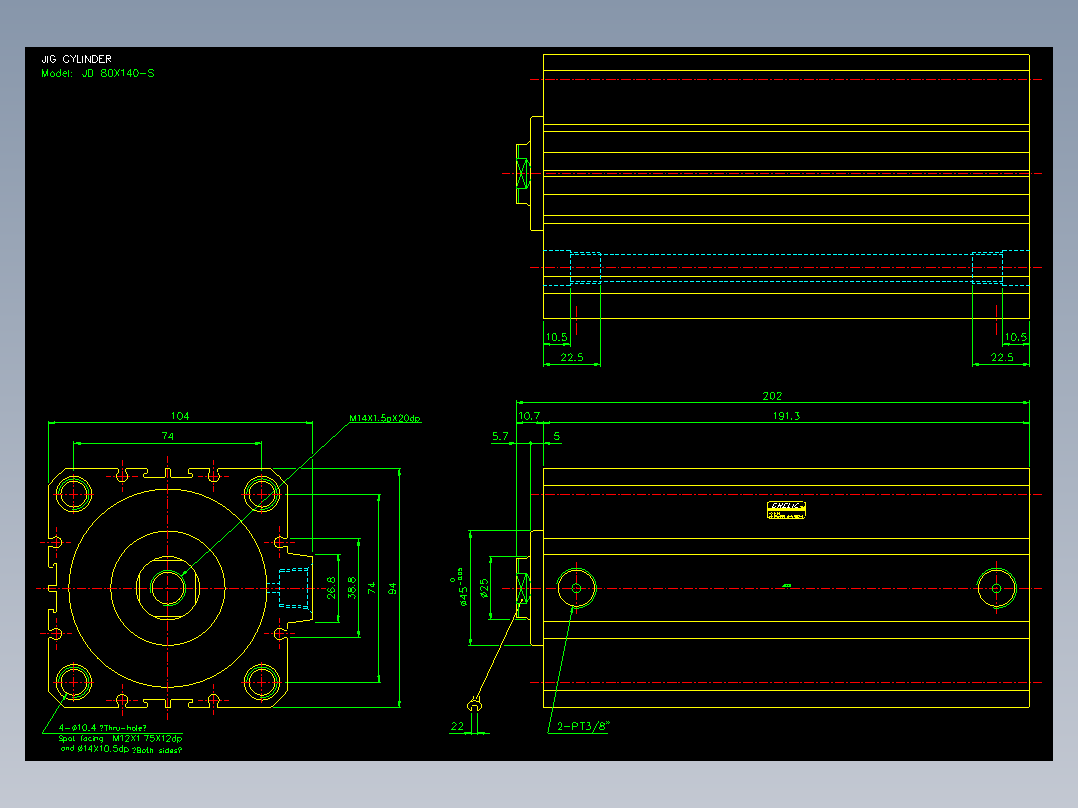Image resolution: width=1078 pixels, height=808 pixels.
Task: Select the "M14X1.5pX20dp" thread callout
Action: click(x=385, y=418)
